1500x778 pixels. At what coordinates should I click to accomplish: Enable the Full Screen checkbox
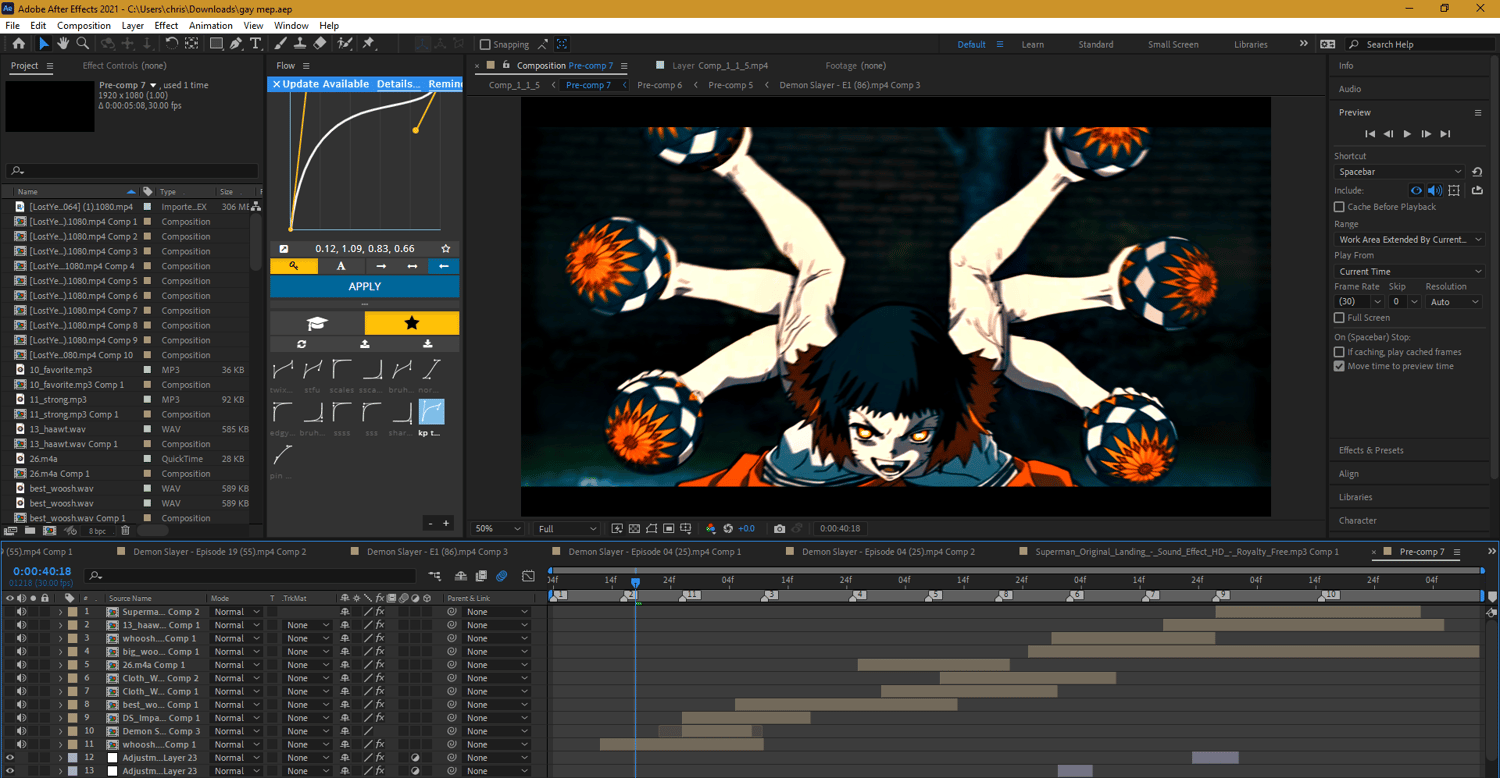point(1339,318)
